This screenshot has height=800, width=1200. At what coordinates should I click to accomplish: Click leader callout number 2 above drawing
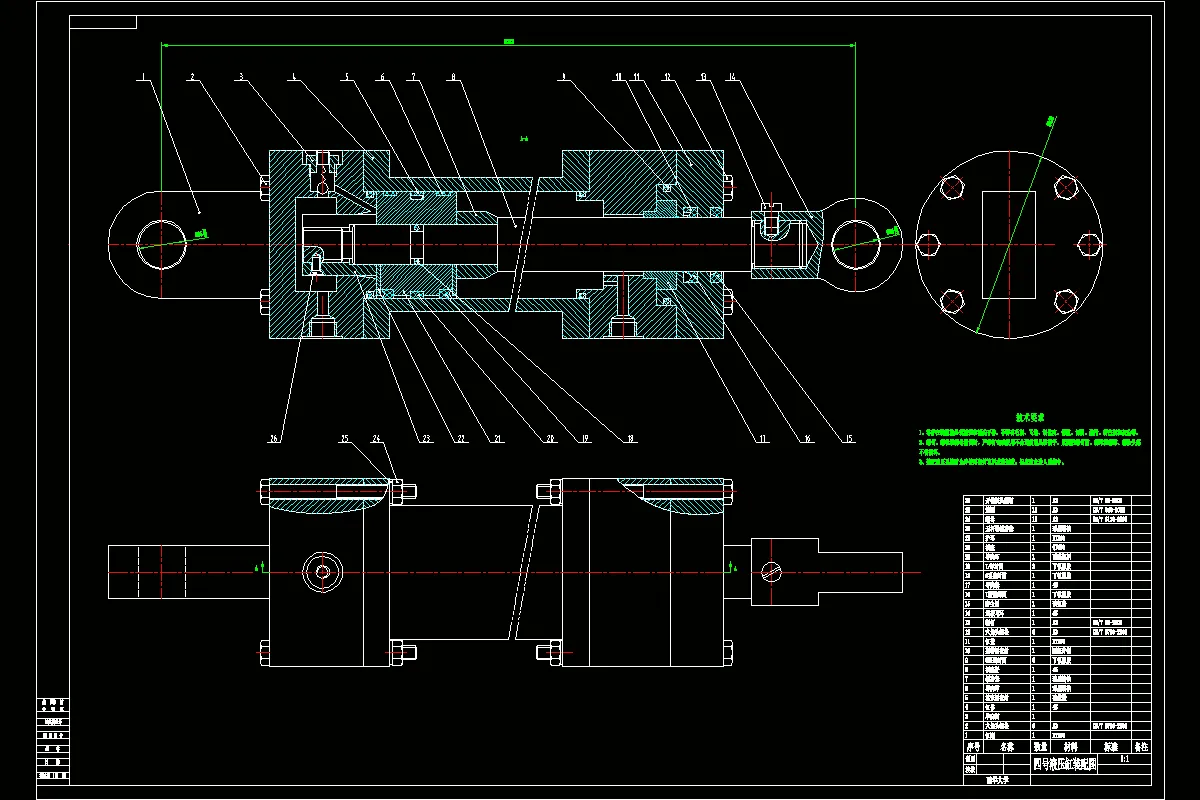192,76
